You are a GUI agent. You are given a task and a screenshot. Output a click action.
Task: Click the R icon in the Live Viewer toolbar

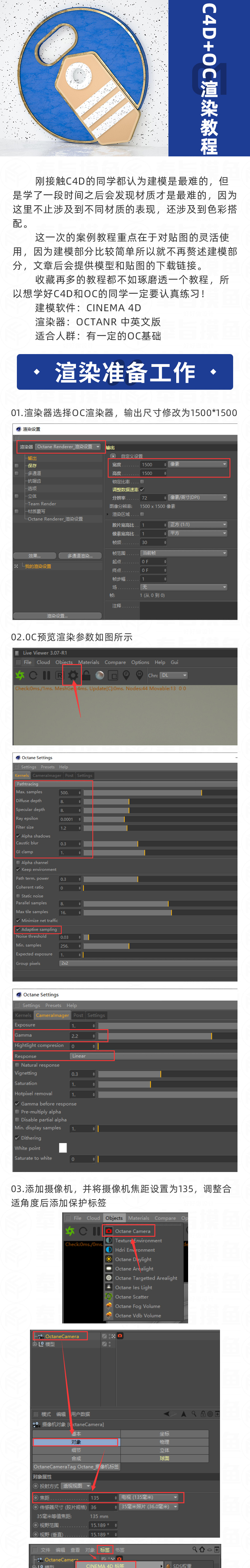point(60,675)
